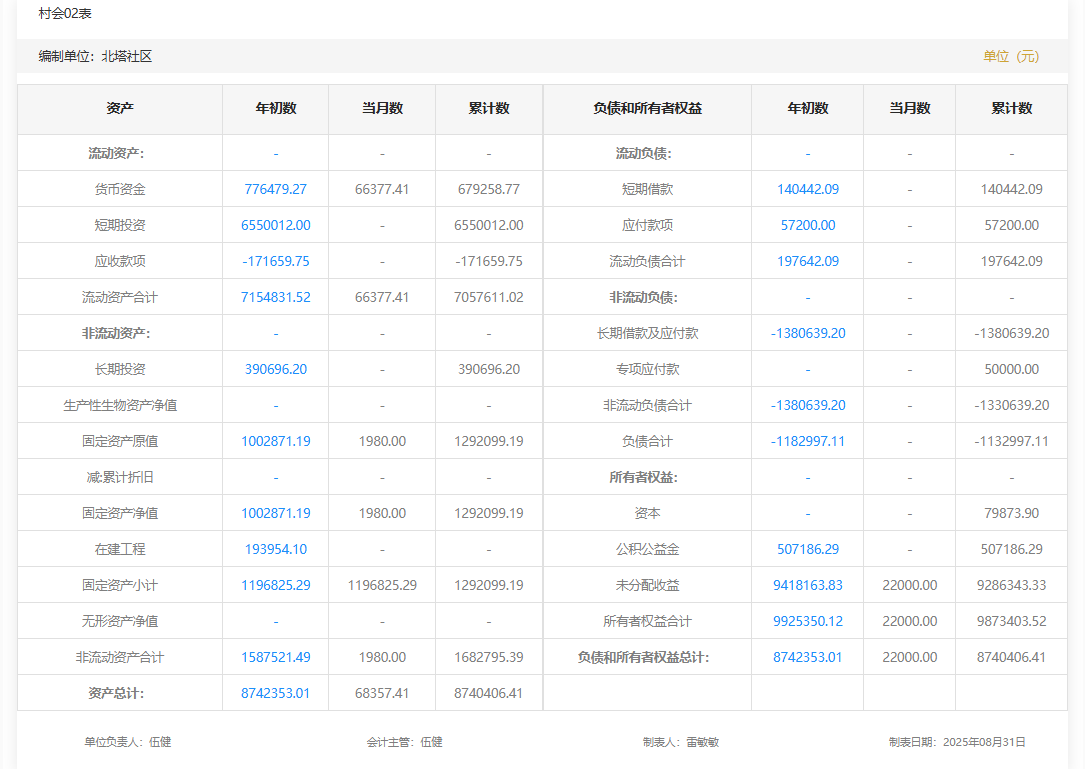The width and height of the screenshot is (1085, 769).
Task: Click 负债和所有者权益总计 opening balance link
Action: 807,657
